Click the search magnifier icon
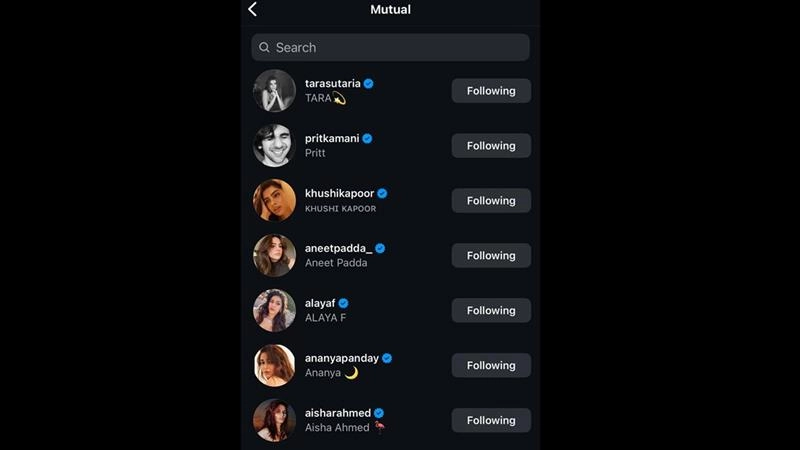 264,47
